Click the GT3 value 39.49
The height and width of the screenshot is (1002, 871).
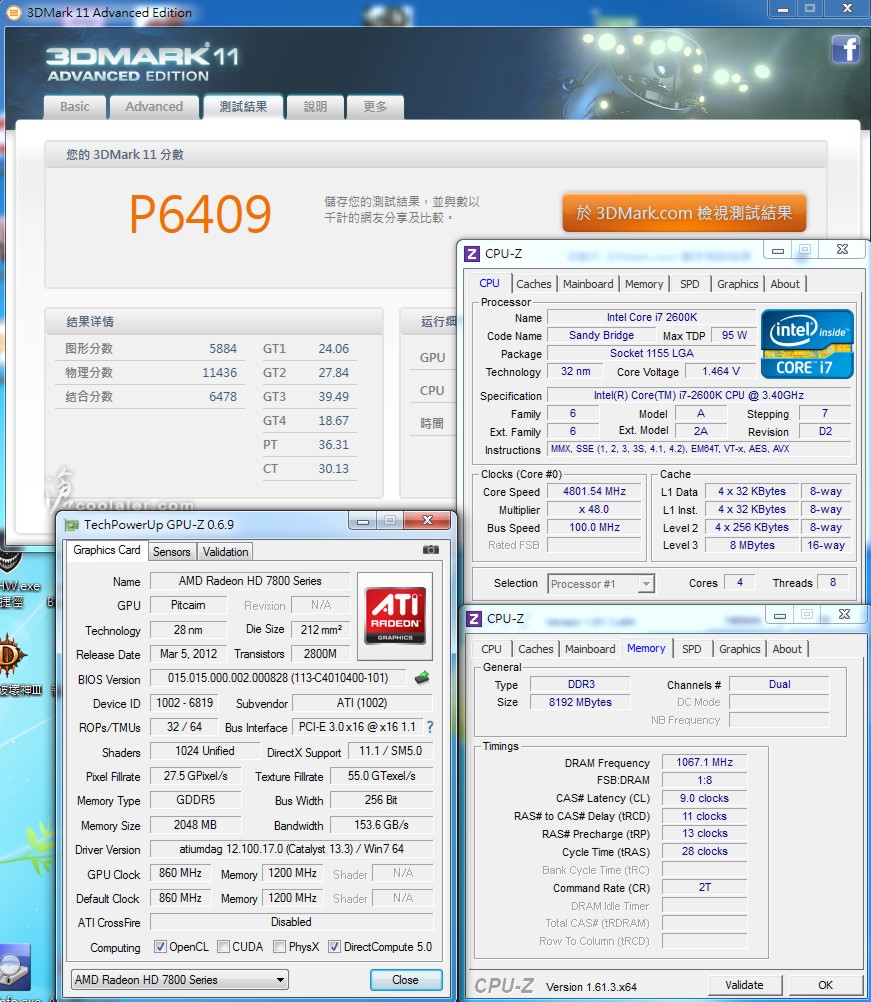pyautogui.click(x=334, y=397)
